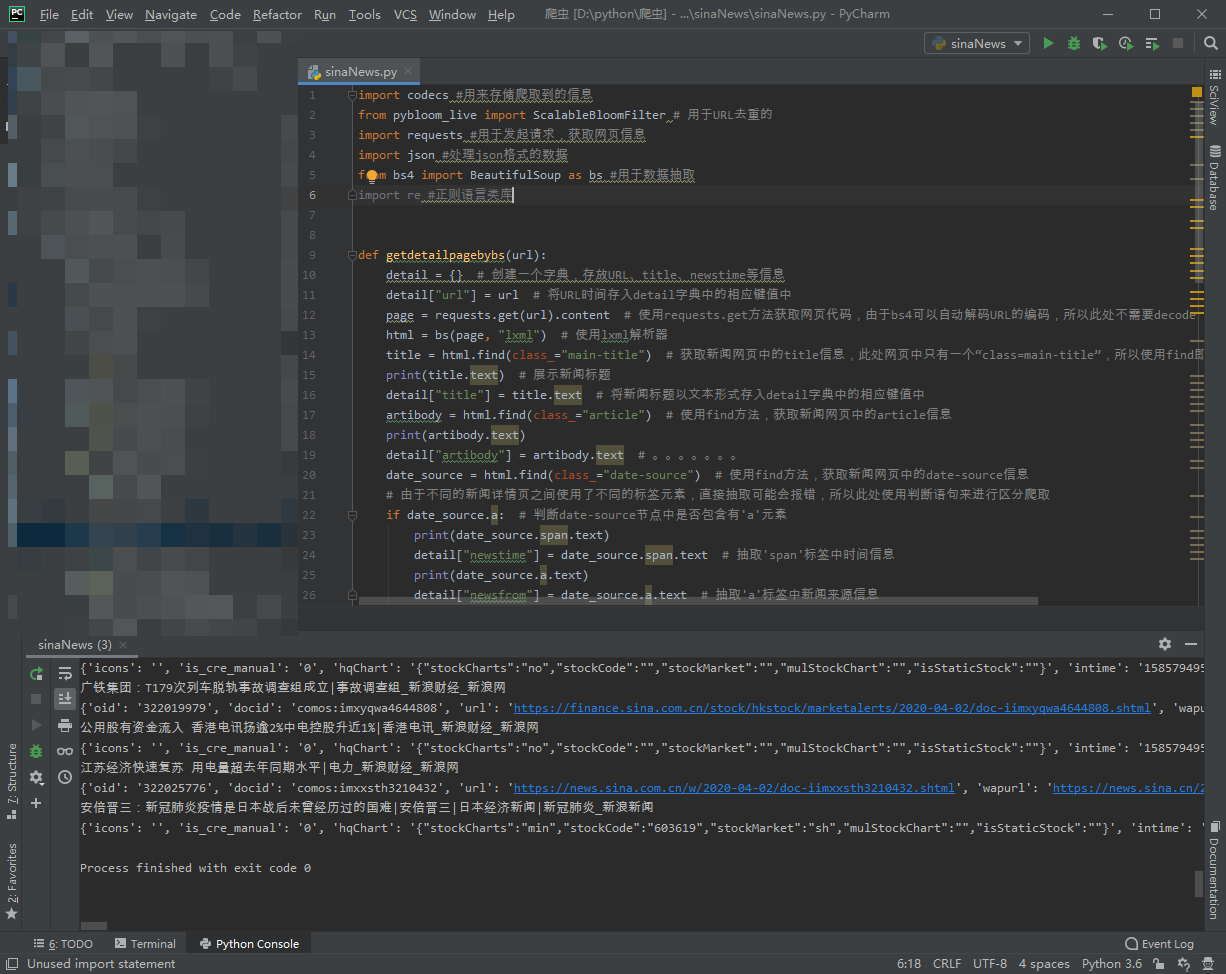Click the console vertical scrollbar thumb
Image resolution: width=1226 pixels, height=974 pixels.
[1199, 884]
